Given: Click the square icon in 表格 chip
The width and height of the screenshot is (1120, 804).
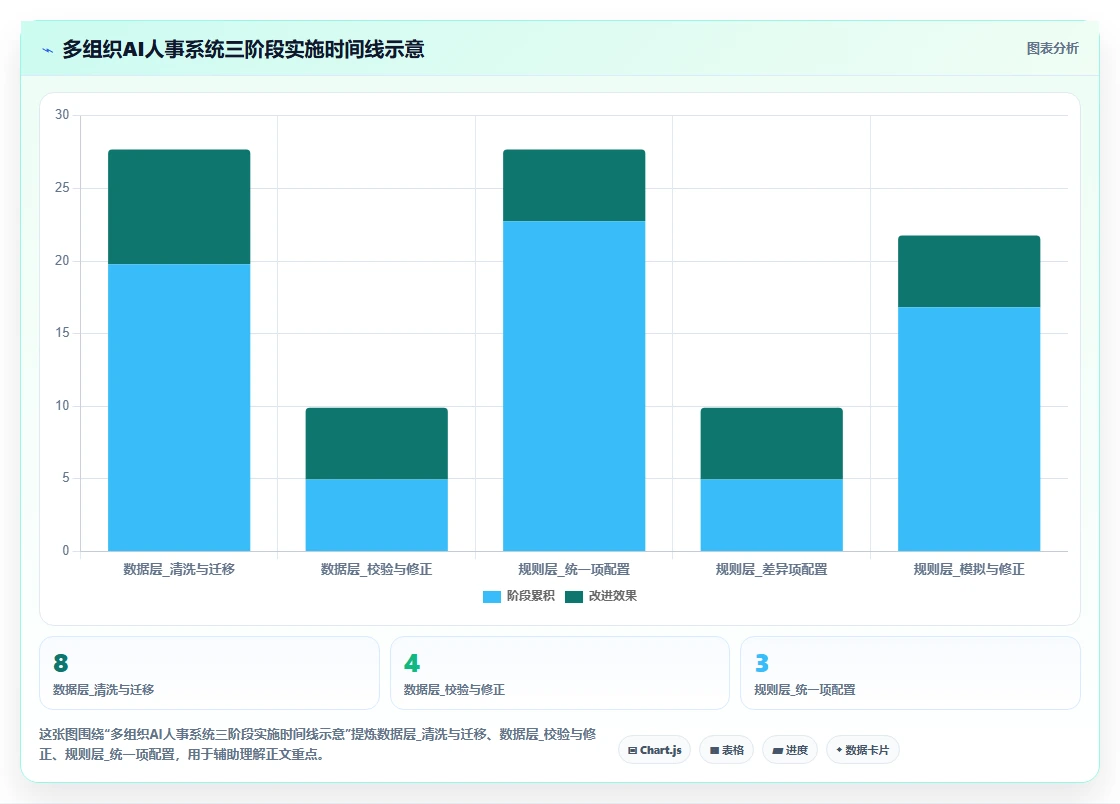Looking at the screenshot, I should (714, 750).
